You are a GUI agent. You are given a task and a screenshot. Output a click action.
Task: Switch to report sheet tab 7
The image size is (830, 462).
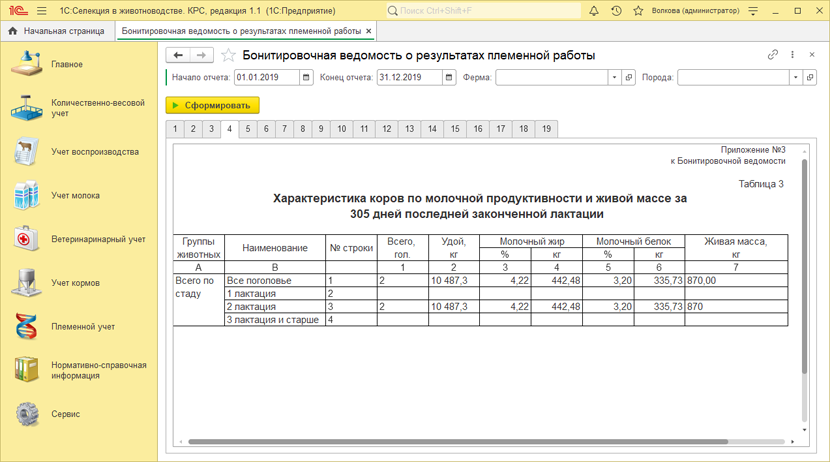coord(284,129)
